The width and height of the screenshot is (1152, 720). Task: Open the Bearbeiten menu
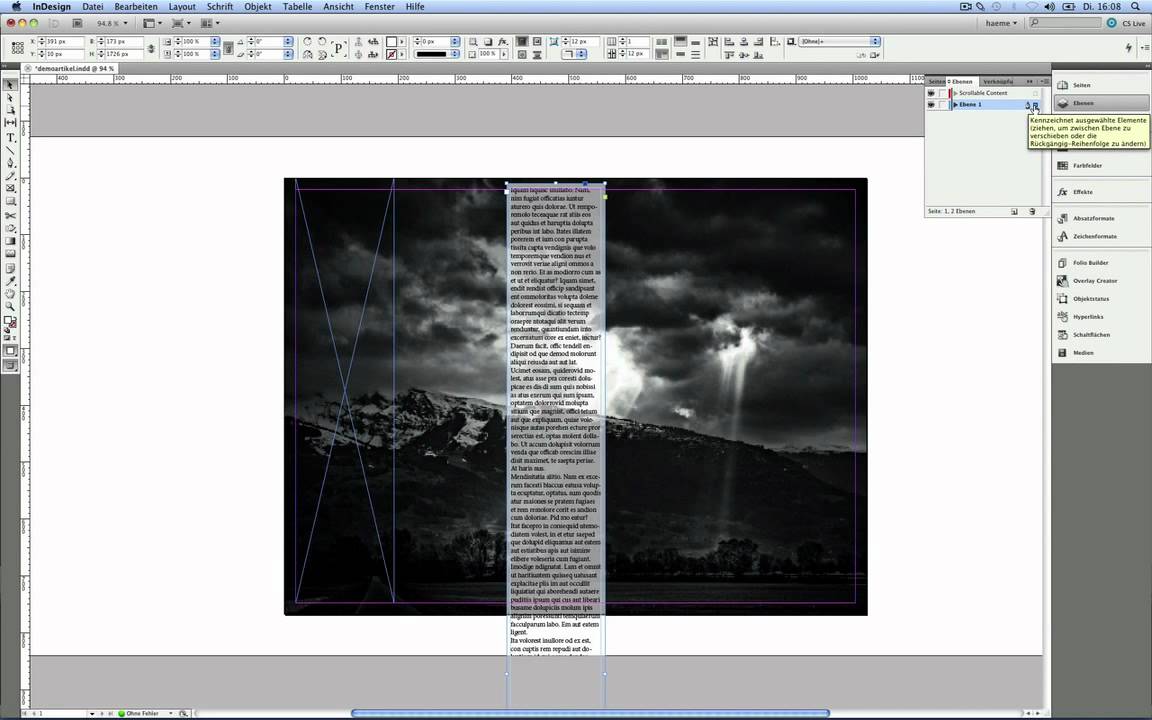click(136, 7)
